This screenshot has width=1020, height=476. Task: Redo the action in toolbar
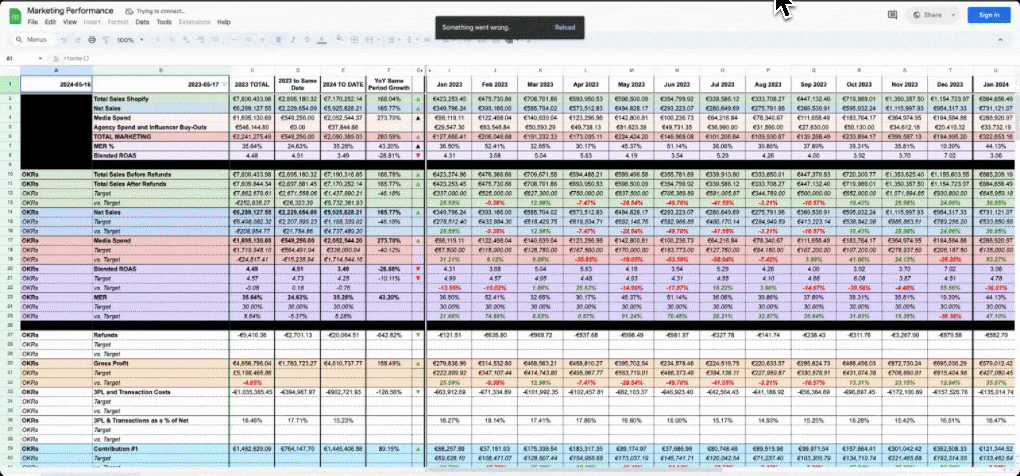tap(78, 40)
